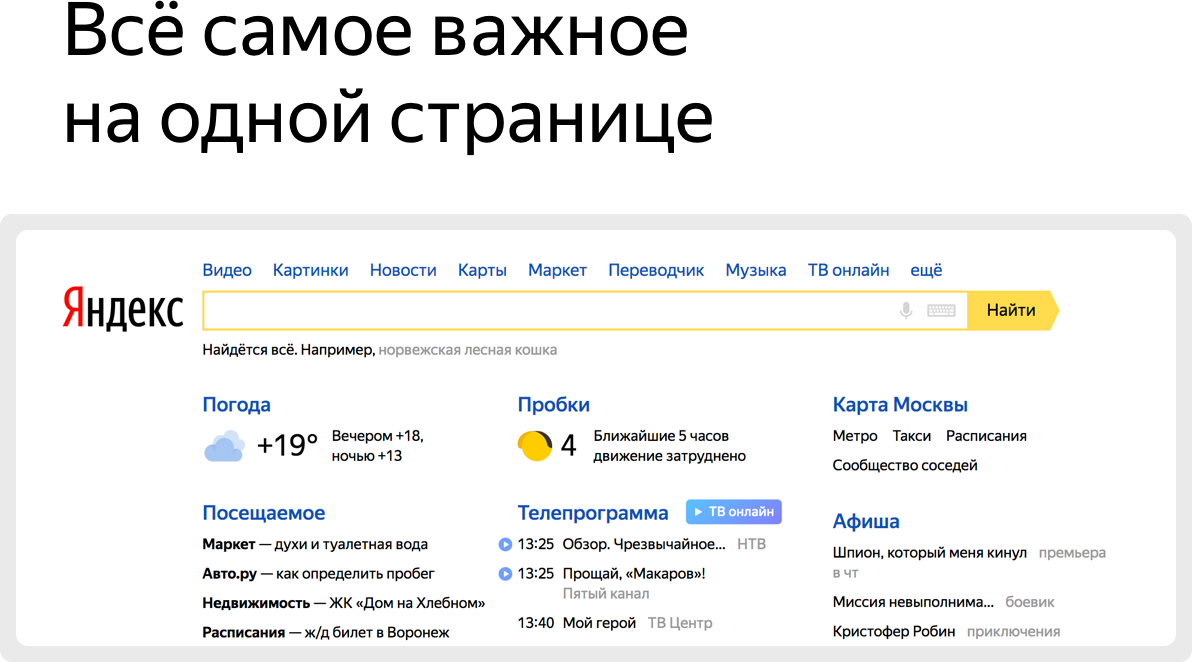The width and height of the screenshot is (1192, 662).
Task: Click the ТВ онлайн play button
Action: [x=734, y=512]
